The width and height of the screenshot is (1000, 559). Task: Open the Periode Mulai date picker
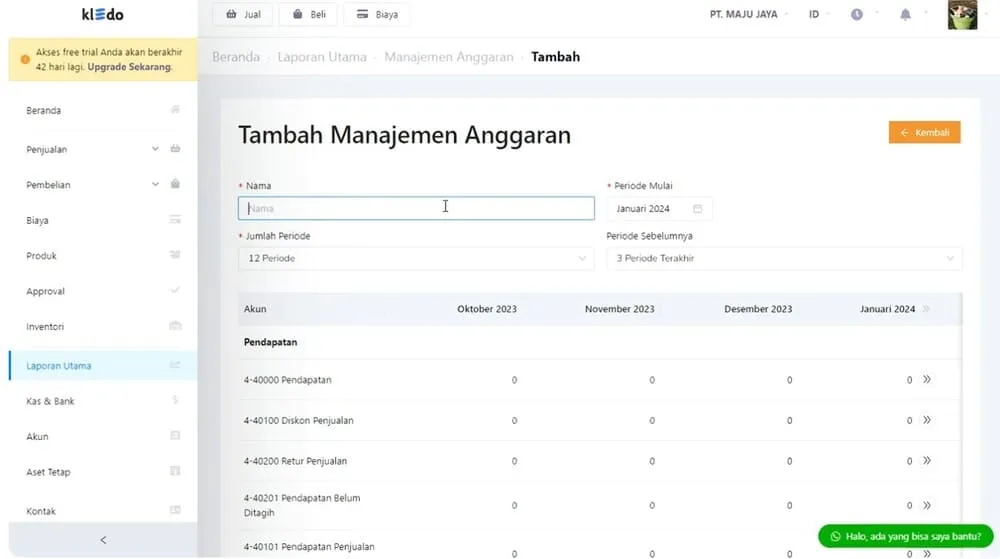pyautogui.click(x=659, y=208)
